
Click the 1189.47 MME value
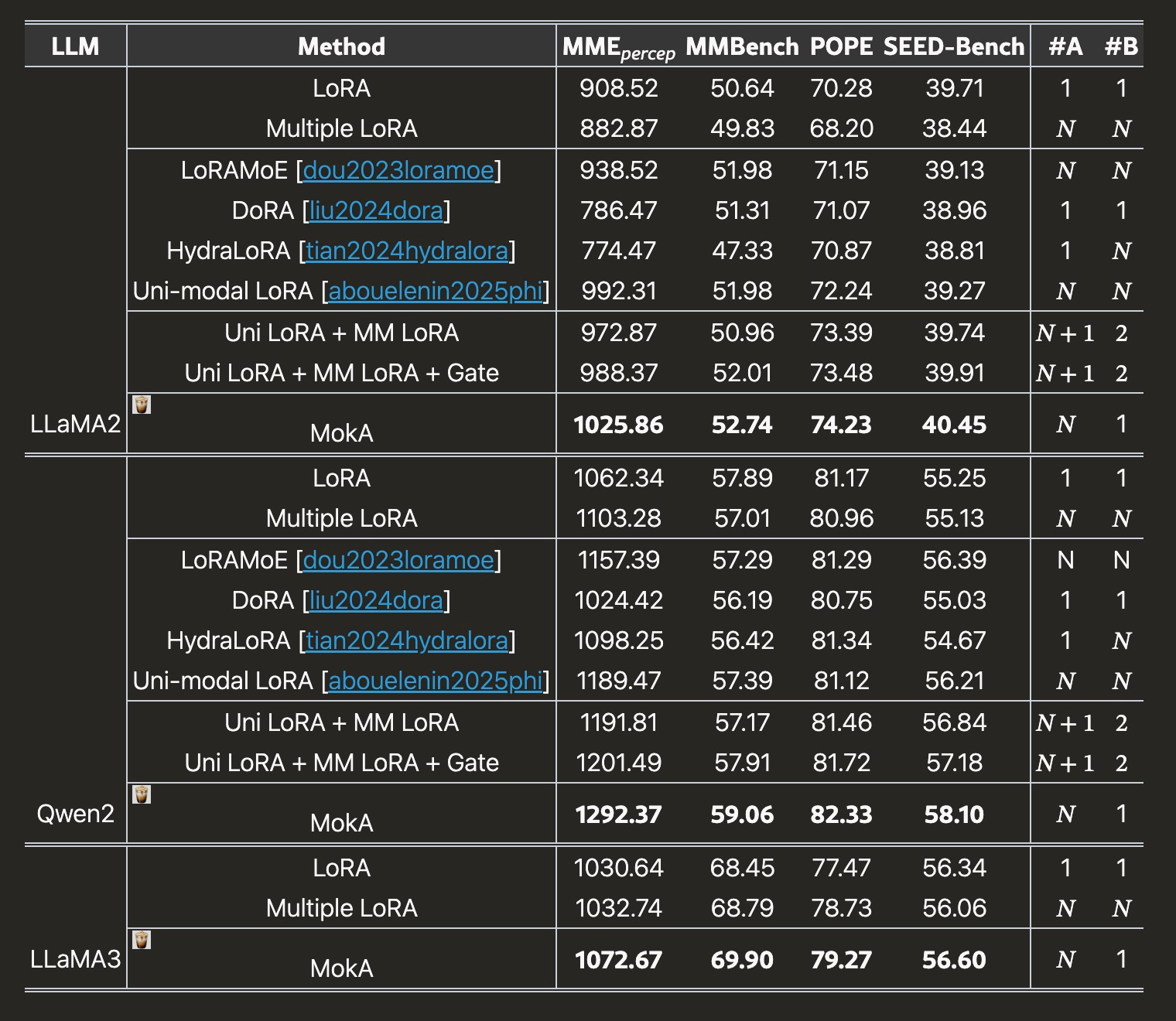coord(618,681)
